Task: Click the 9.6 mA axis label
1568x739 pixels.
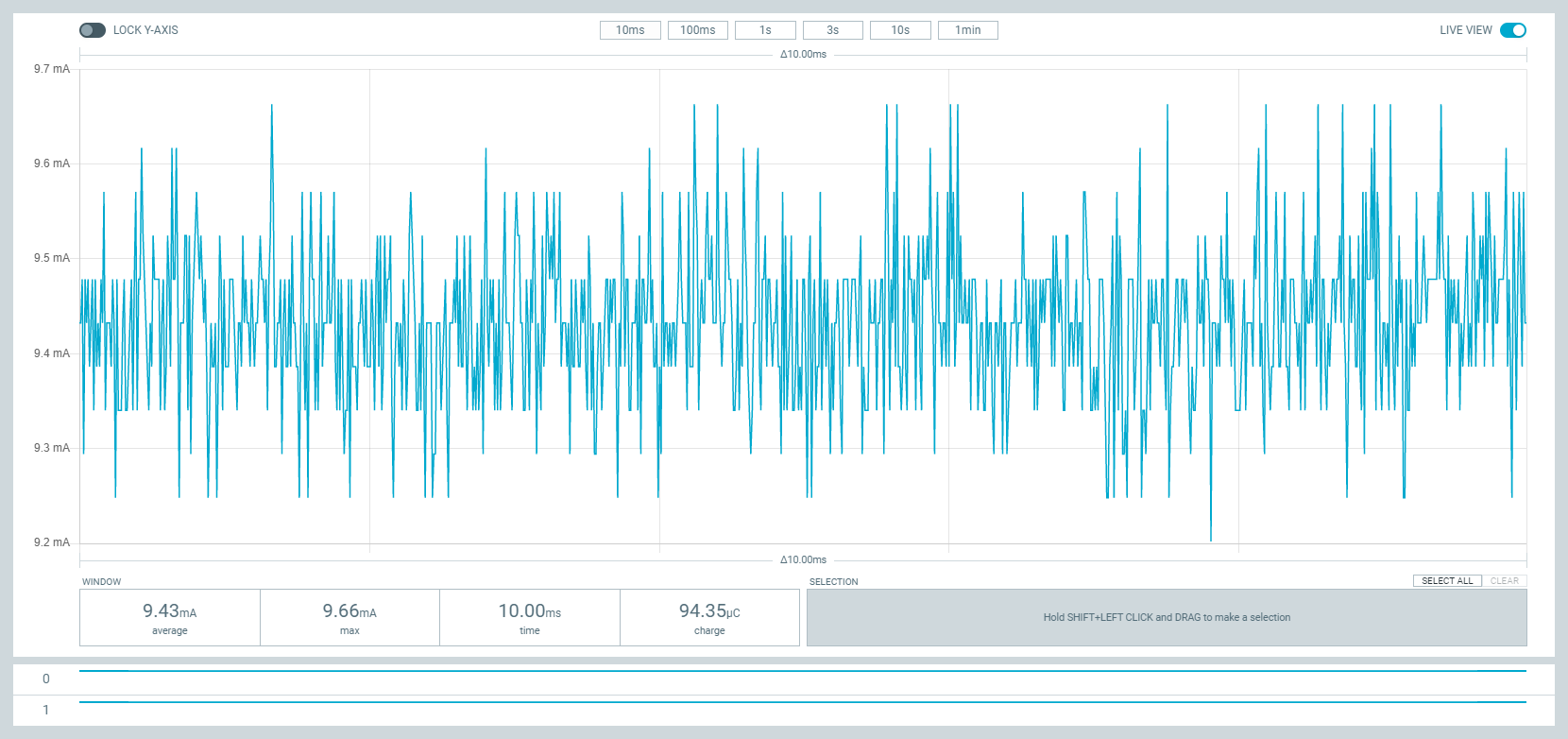Action: pyautogui.click(x=52, y=163)
